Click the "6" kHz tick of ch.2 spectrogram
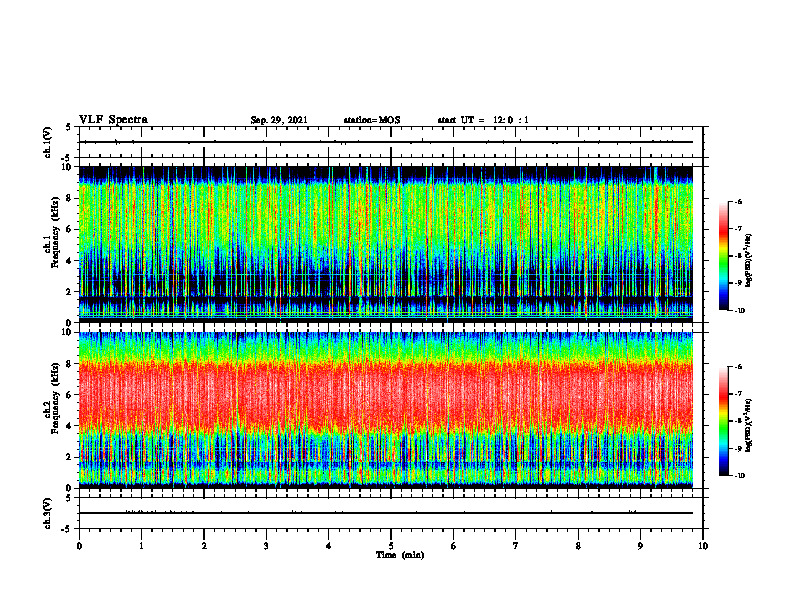 (70, 395)
